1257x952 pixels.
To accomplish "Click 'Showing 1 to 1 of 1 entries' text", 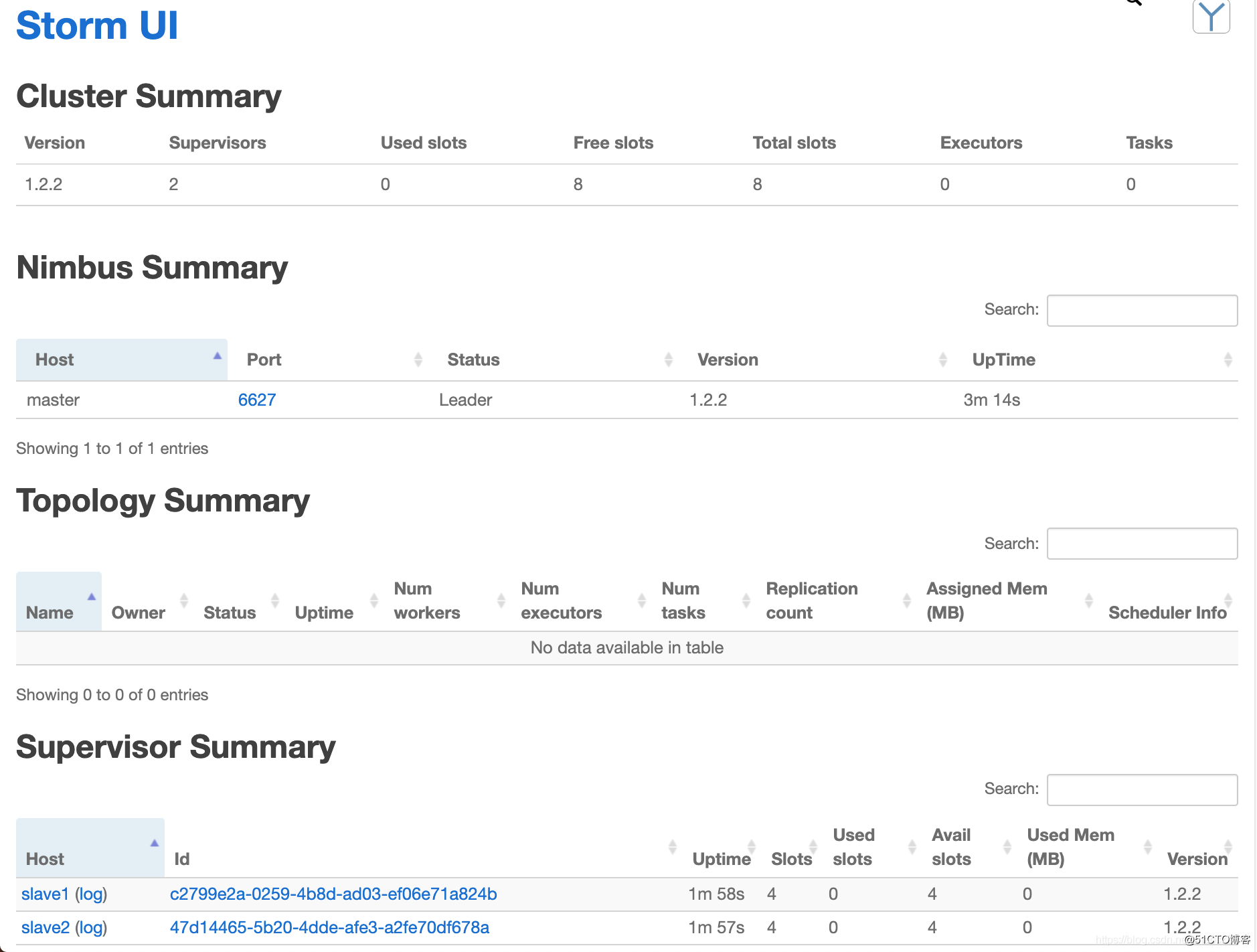I will pos(112,449).
